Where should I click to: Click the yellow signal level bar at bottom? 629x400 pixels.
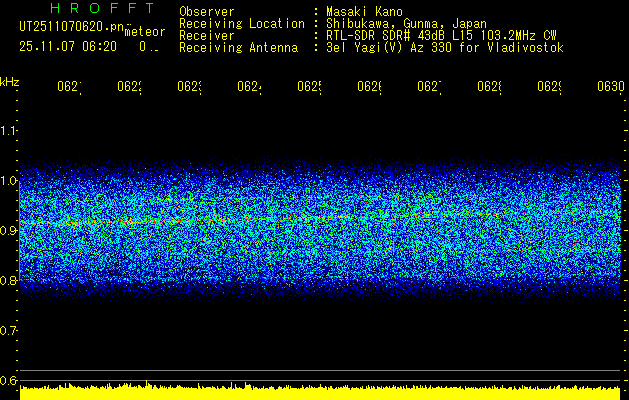(320, 392)
